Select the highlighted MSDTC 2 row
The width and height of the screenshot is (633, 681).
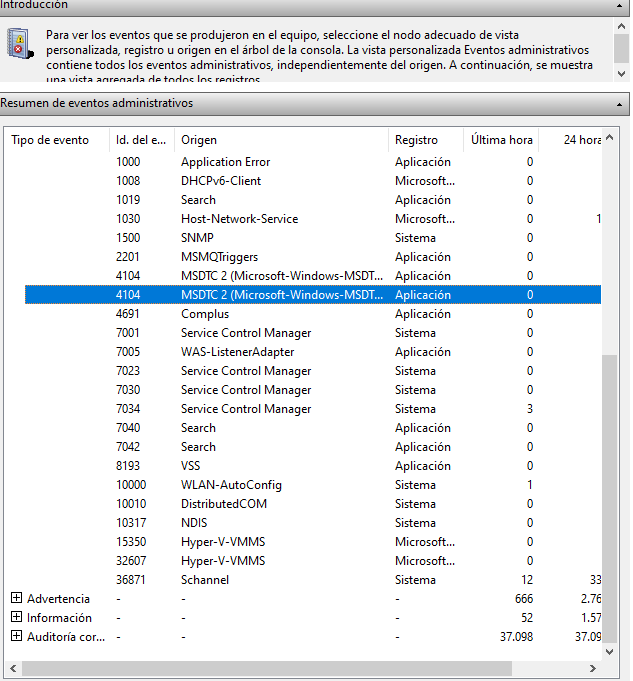pyautogui.click(x=313, y=295)
